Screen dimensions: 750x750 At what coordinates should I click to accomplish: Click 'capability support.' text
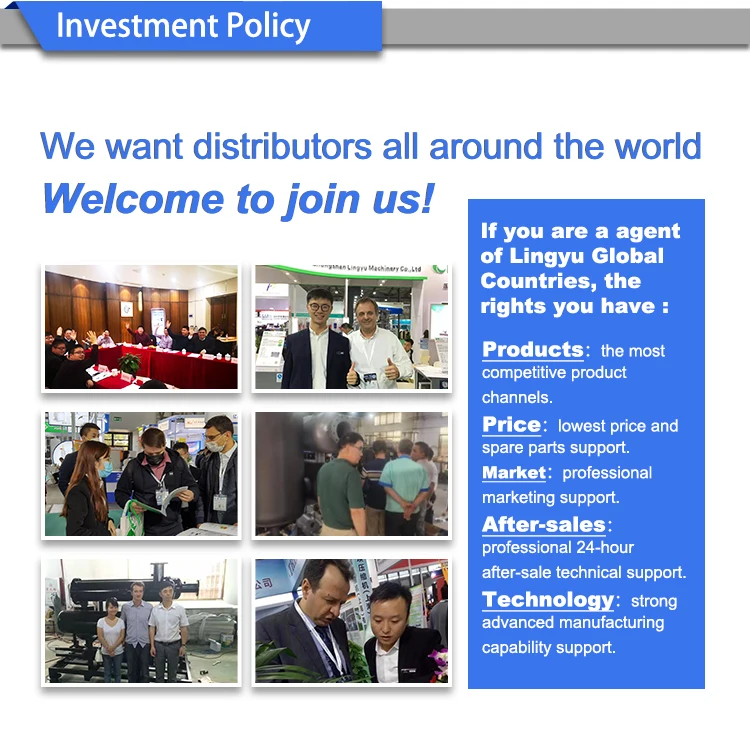pyautogui.click(x=549, y=648)
